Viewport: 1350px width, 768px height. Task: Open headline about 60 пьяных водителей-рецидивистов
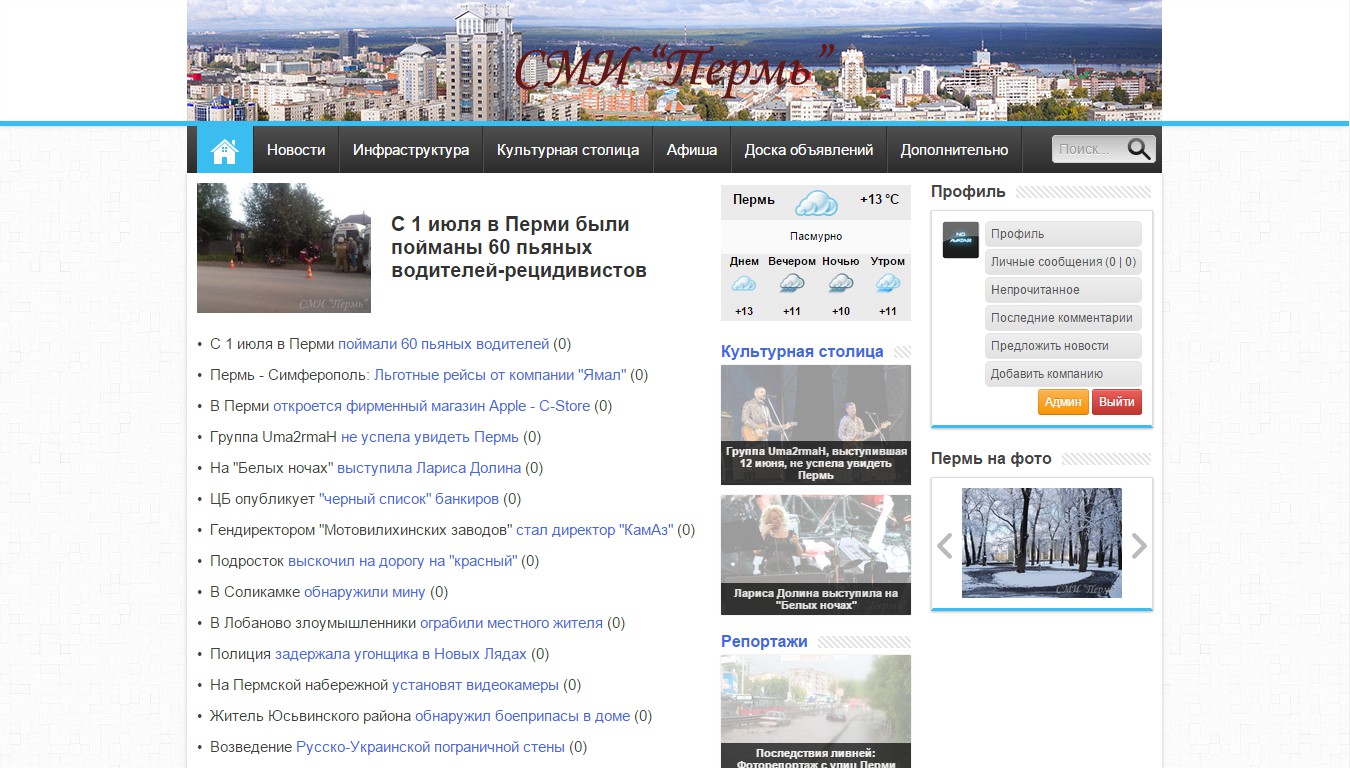pos(519,247)
